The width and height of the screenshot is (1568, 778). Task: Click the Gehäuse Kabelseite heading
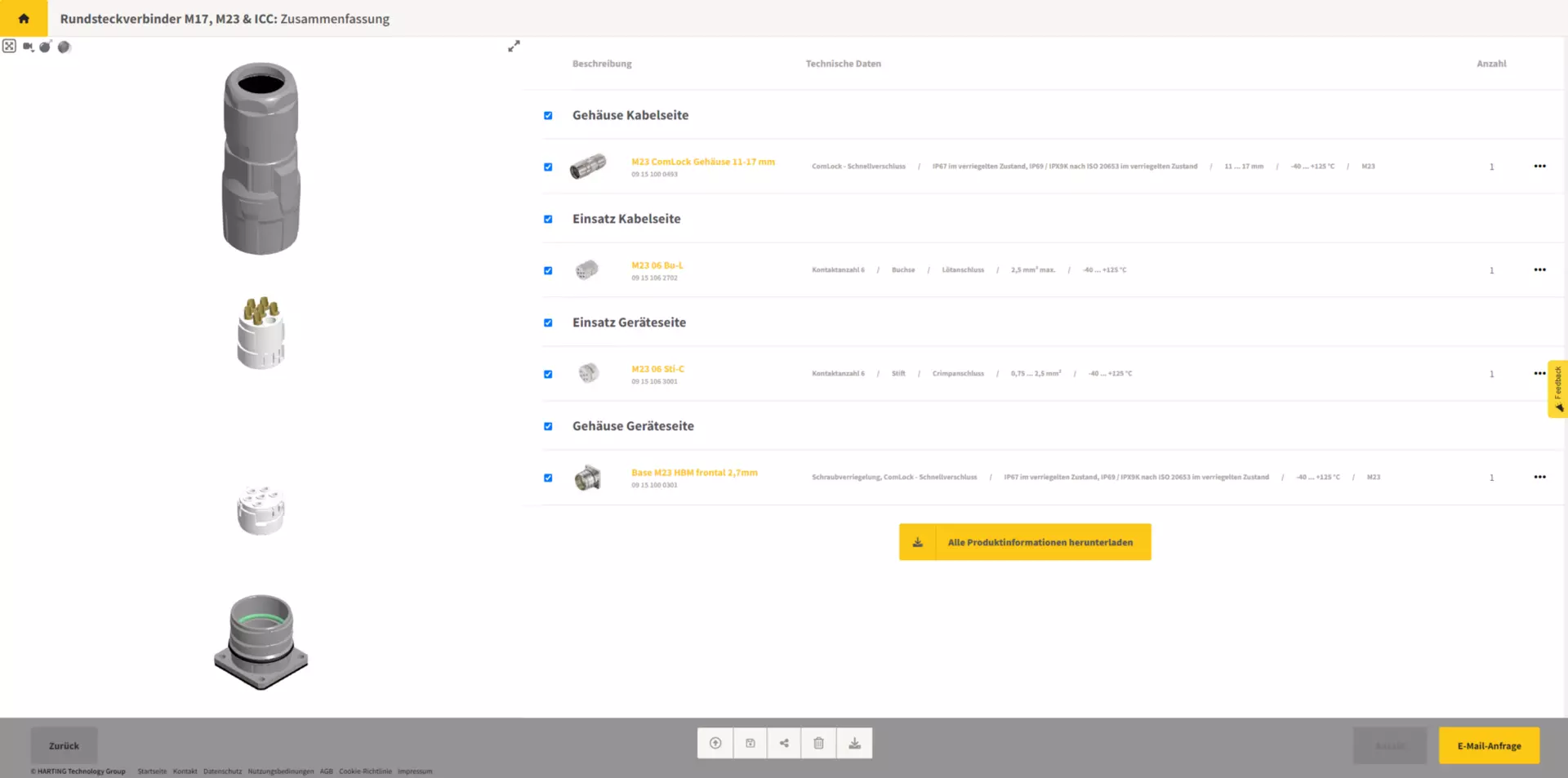tap(630, 115)
